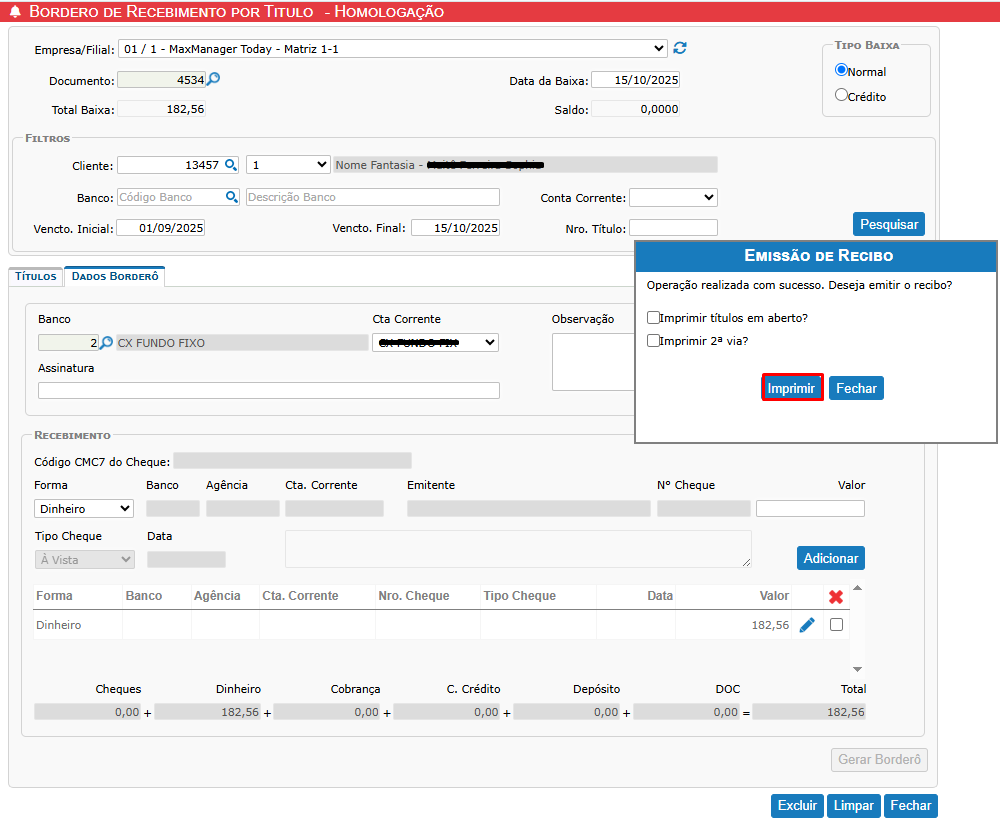Select the Crédito radio option

point(842,96)
